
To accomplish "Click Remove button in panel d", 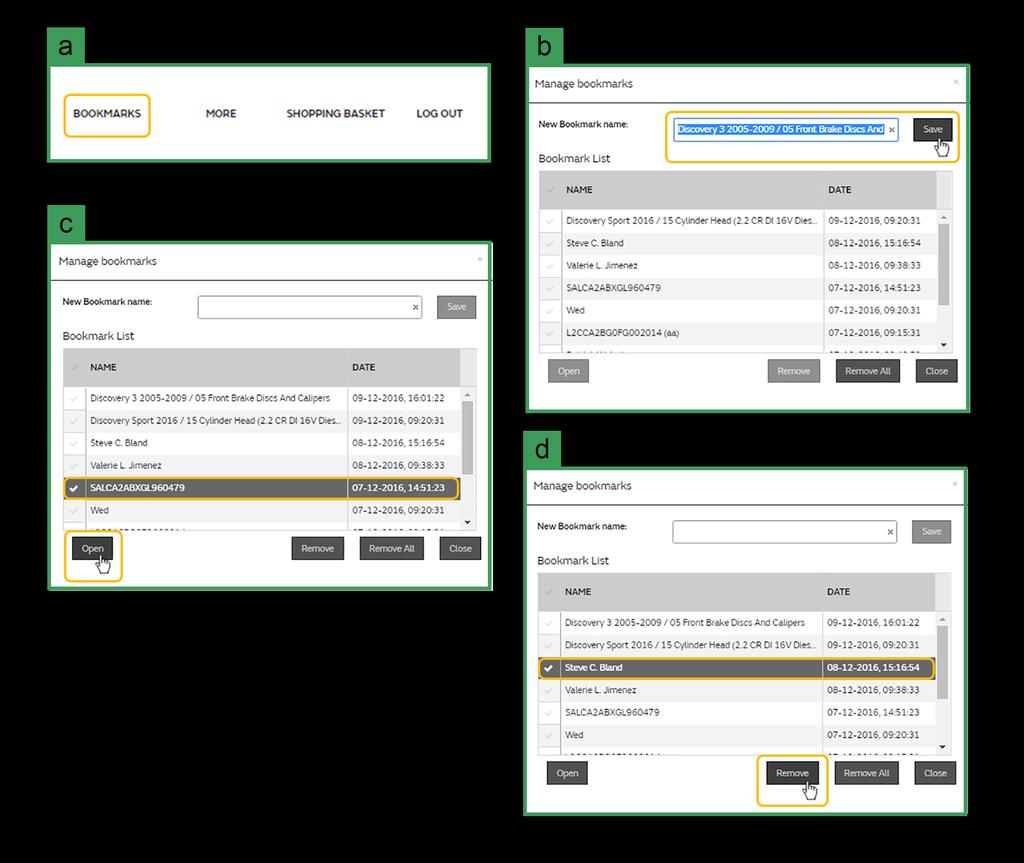I will coord(792,773).
